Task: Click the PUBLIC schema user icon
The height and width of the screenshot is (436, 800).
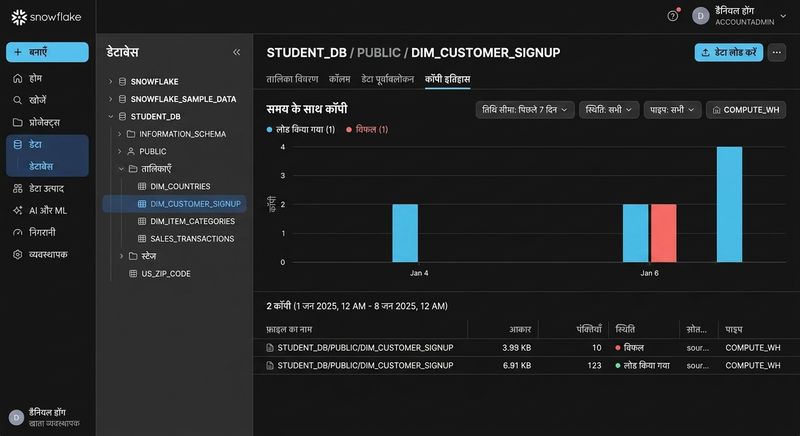Action: click(x=131, y=151)
